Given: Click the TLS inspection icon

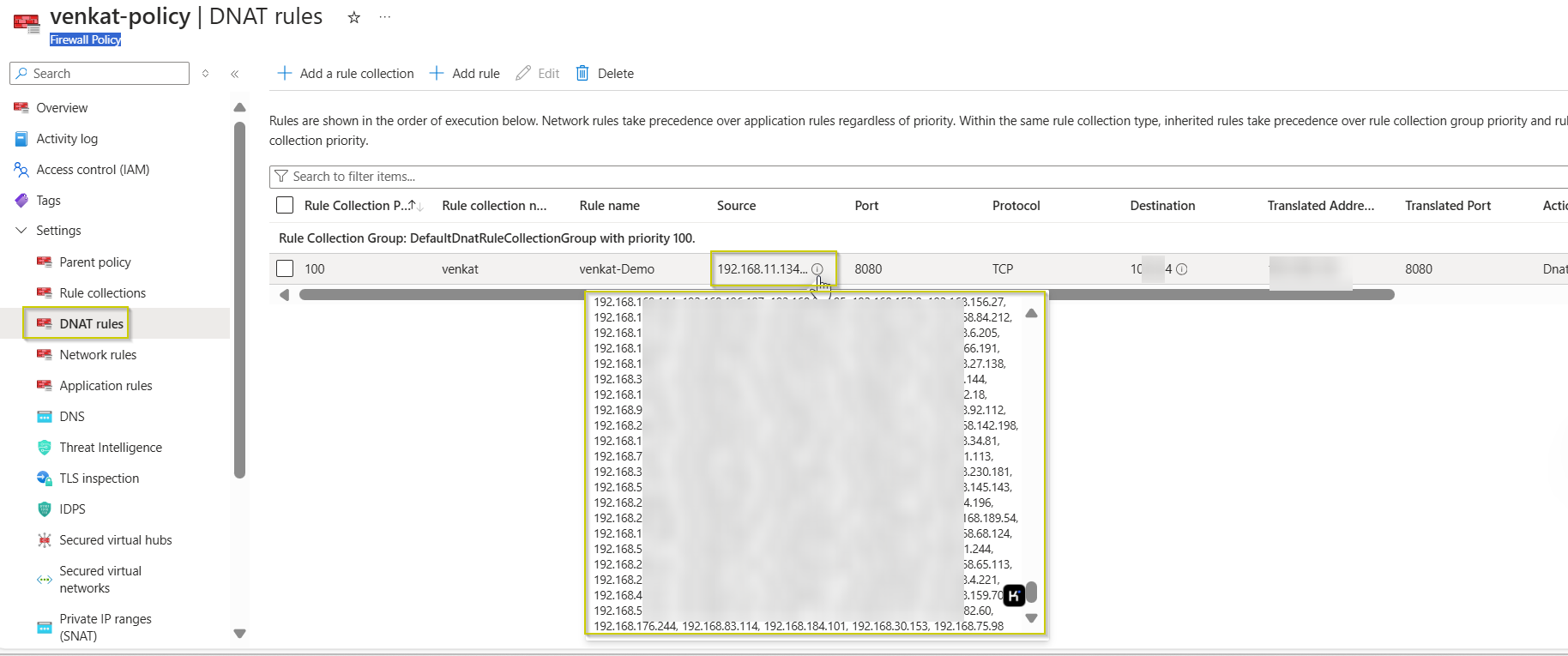Looking at the screenshot, I should coord(45,478).
